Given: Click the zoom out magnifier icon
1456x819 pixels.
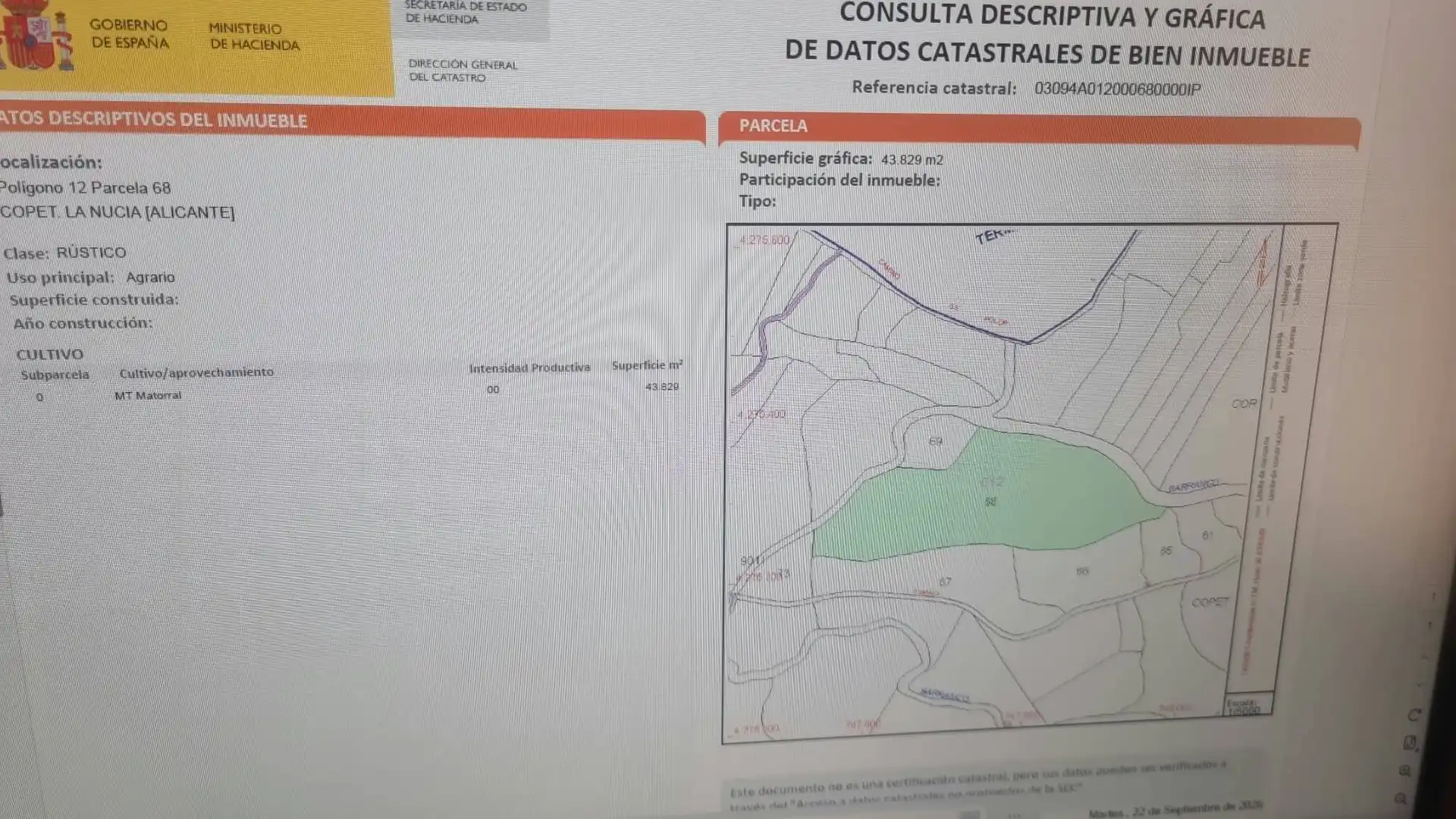Looking at the screenshot, I should 1401,799.
